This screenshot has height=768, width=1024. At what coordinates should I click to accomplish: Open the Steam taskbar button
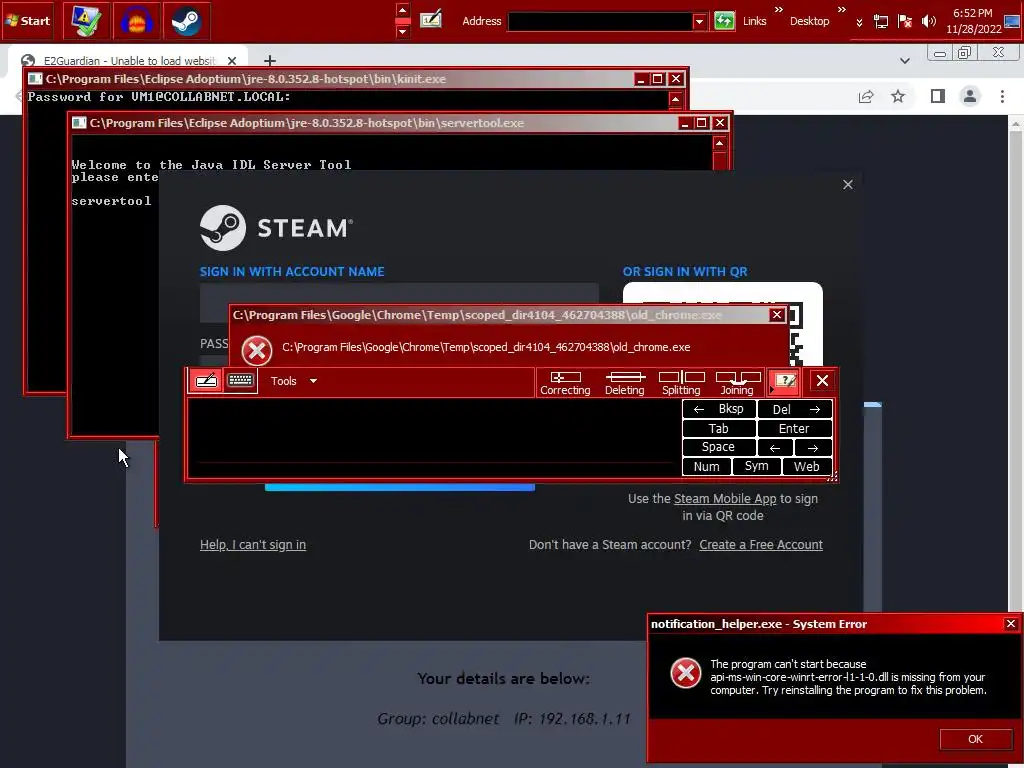[186, 21]
